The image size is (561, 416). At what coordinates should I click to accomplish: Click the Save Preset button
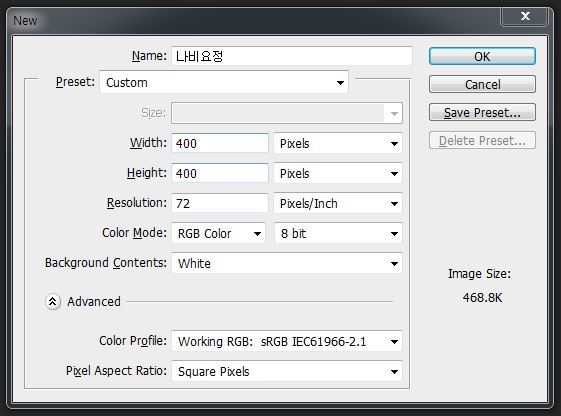point(482,113)
